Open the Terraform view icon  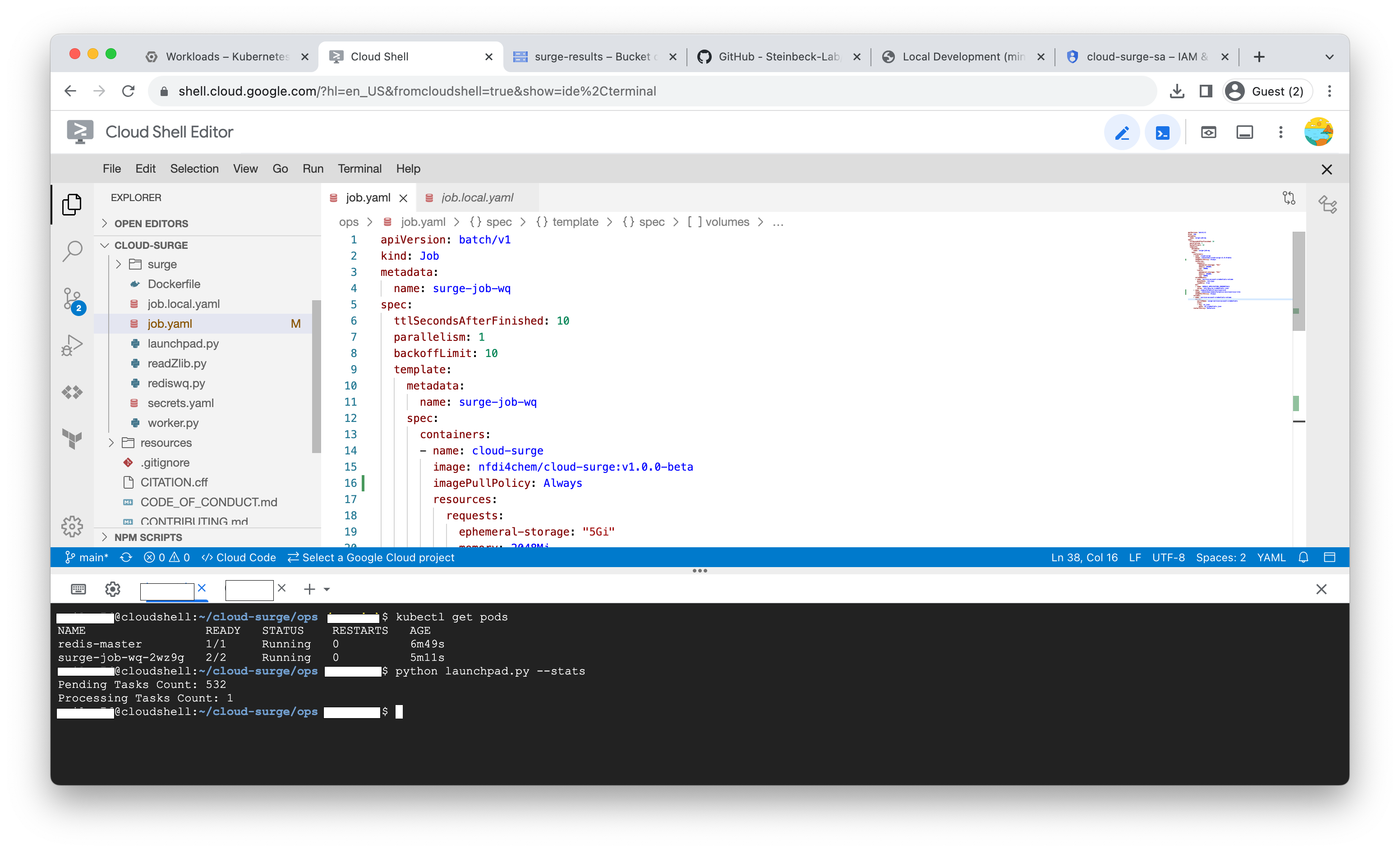click(x=72, y=439)
